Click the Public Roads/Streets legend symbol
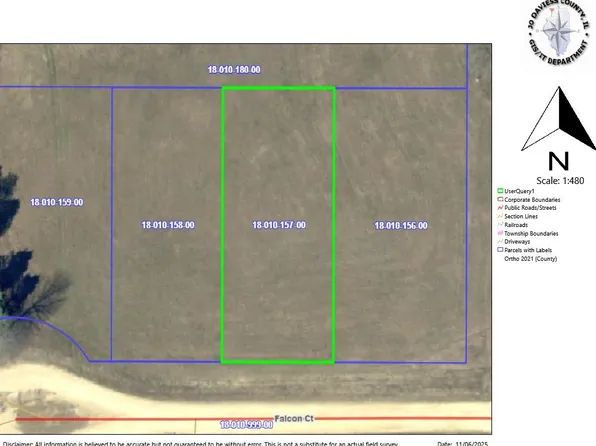The width and height of the screenshot is (596, 446). tap(500, 208)
